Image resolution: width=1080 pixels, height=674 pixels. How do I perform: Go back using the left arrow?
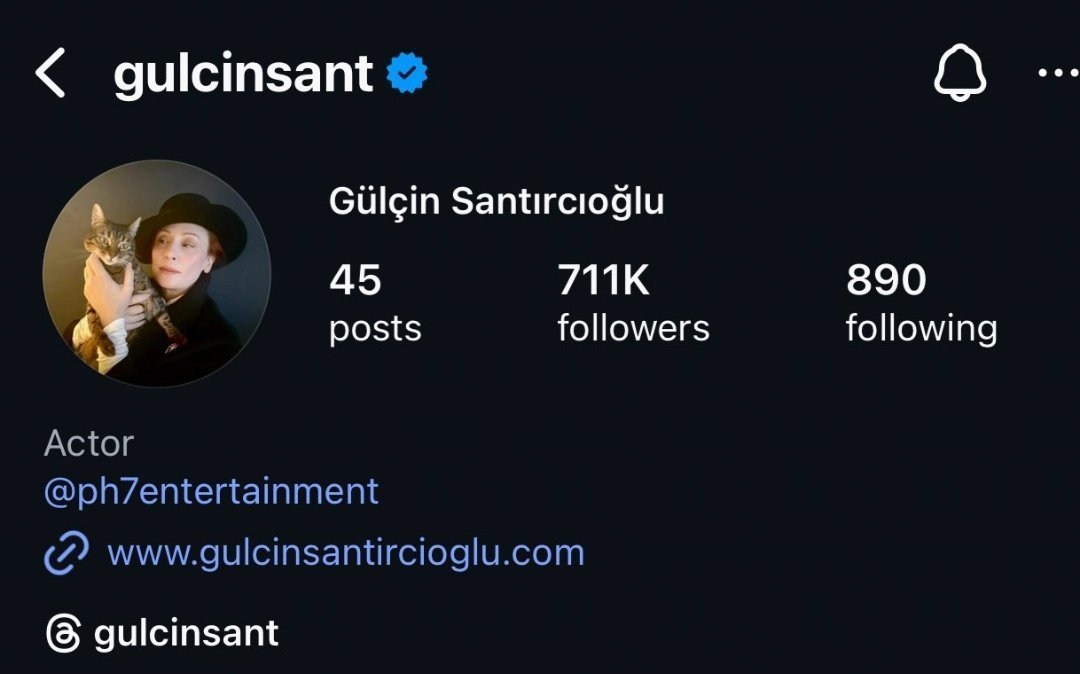(50, 74)
